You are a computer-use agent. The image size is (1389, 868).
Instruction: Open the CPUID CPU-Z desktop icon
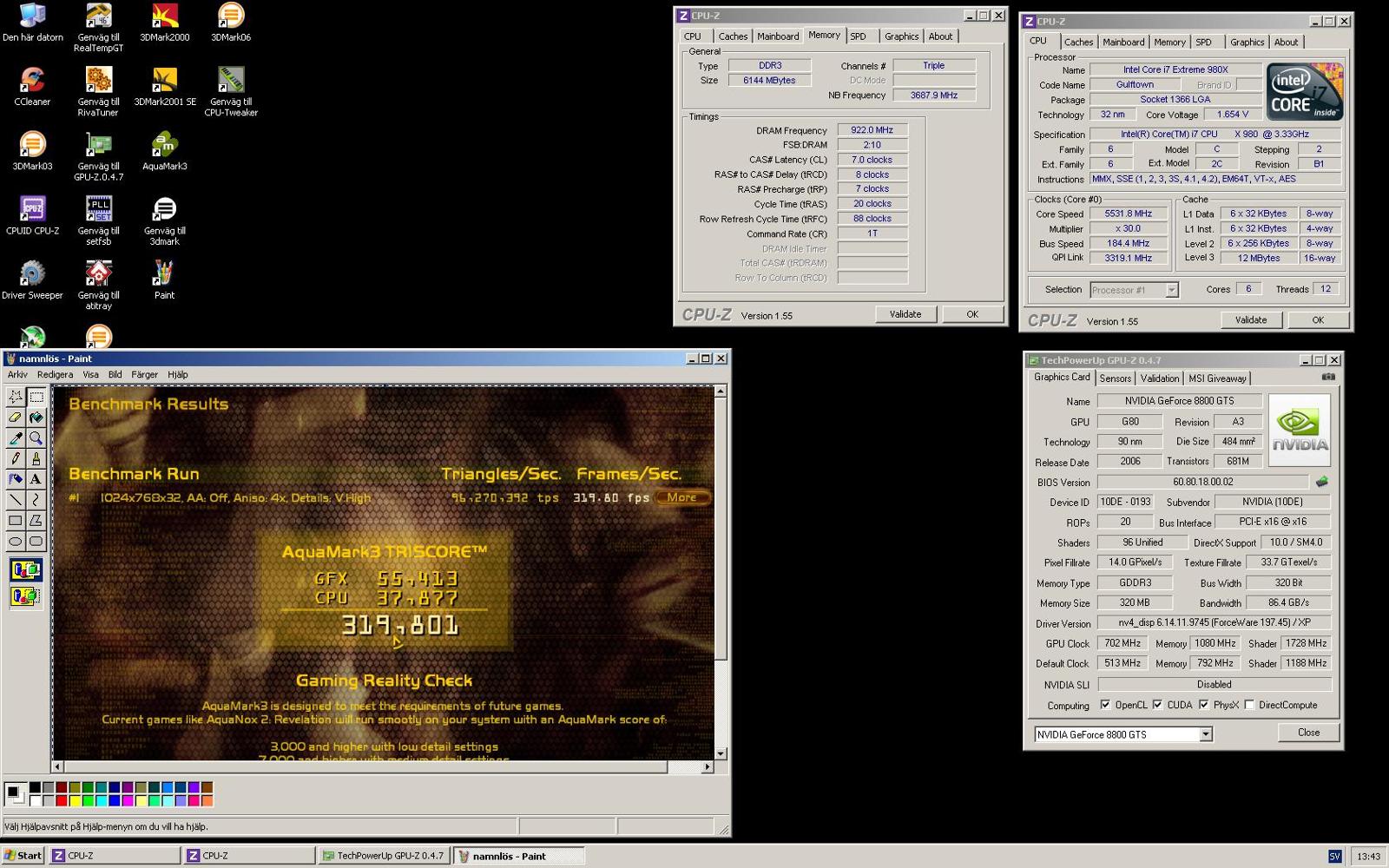(x=32, y=215)
